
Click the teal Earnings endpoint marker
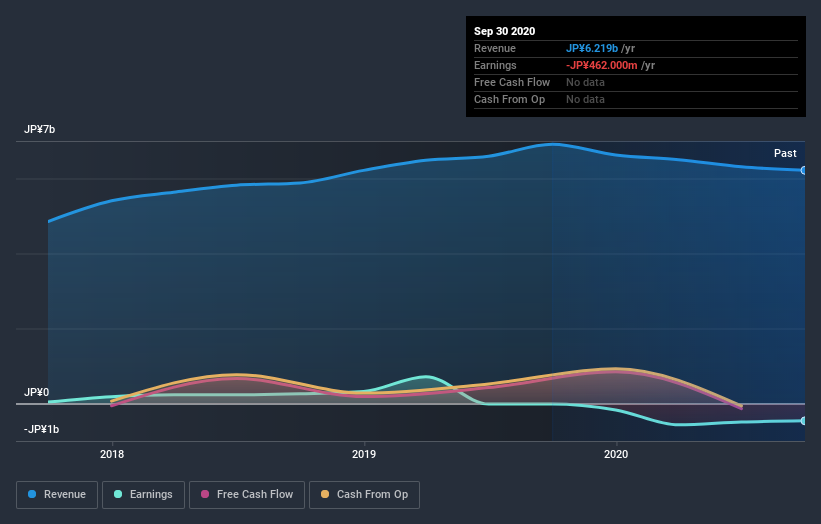[803, 420]
